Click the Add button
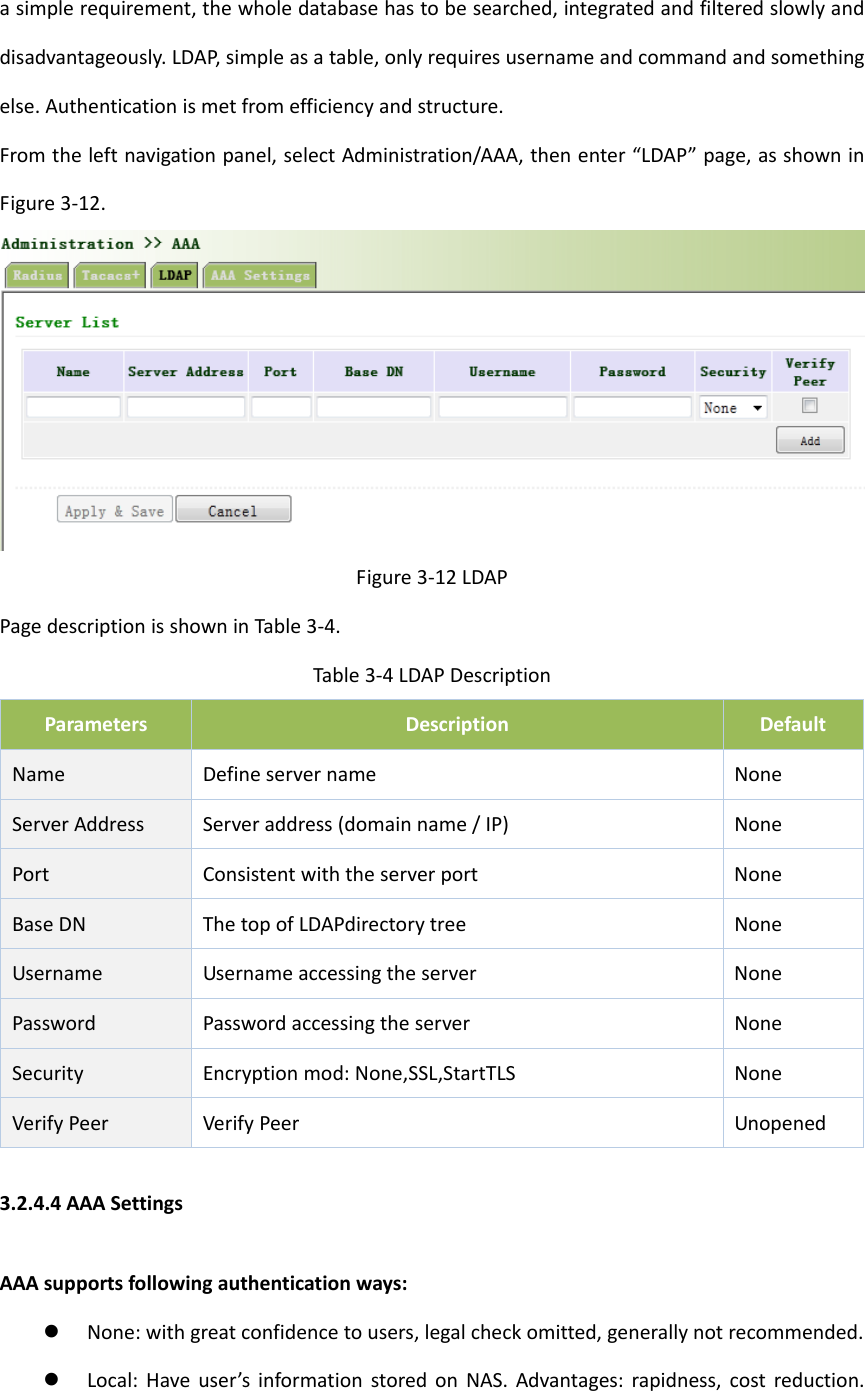 (810, 439)
